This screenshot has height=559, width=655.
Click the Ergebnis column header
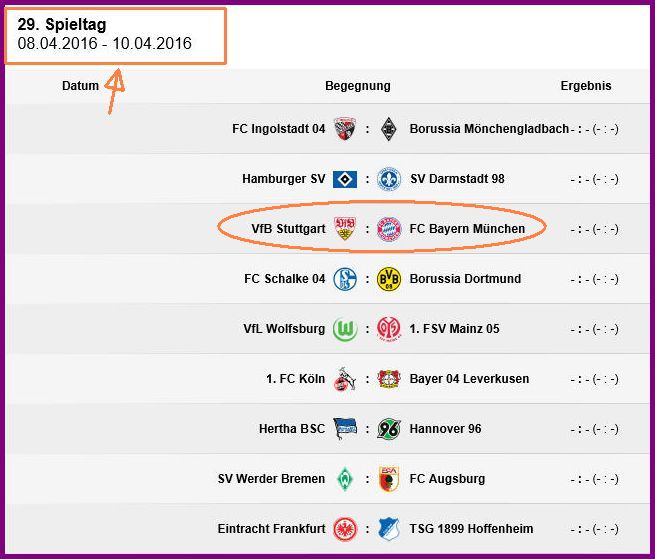pos(586,86)
